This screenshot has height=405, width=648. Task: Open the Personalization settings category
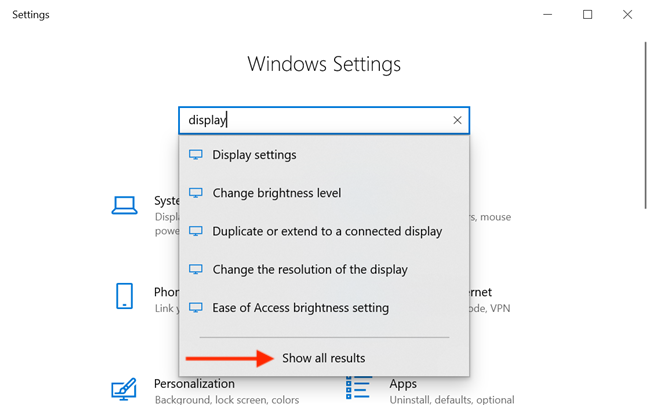coord(194,384)
